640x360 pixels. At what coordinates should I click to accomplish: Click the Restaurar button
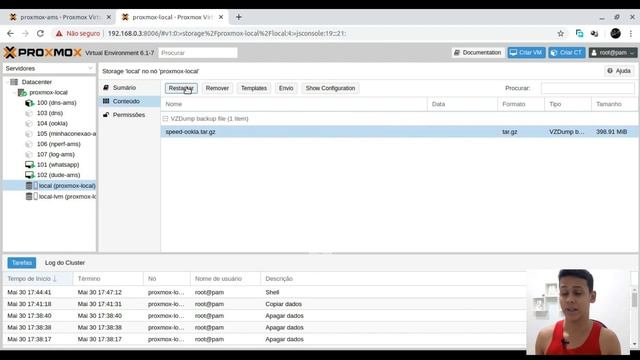181,88
